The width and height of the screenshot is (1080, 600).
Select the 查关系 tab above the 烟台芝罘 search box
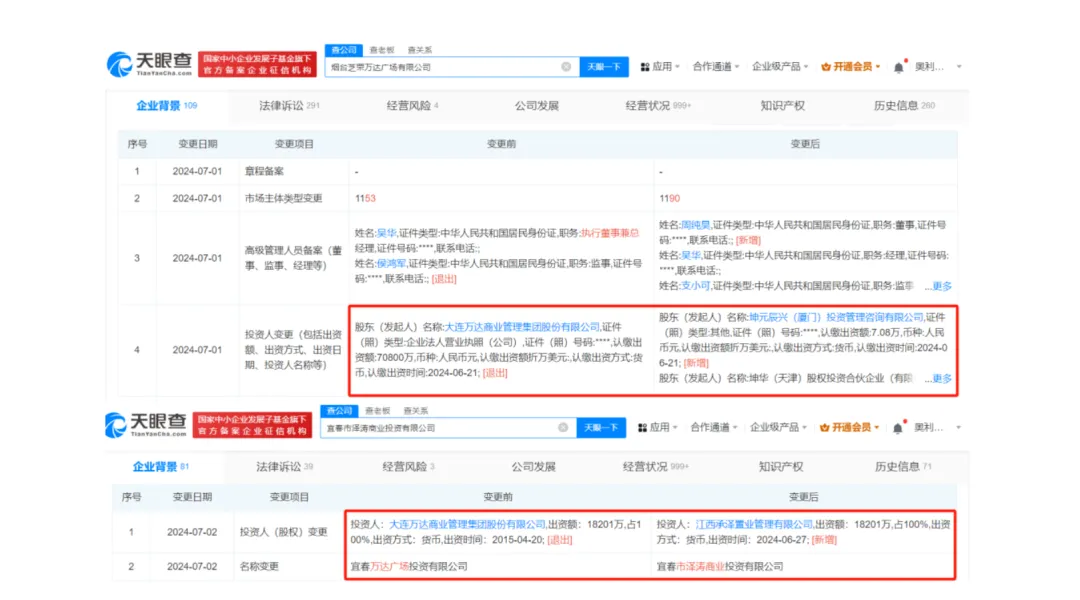419,50
